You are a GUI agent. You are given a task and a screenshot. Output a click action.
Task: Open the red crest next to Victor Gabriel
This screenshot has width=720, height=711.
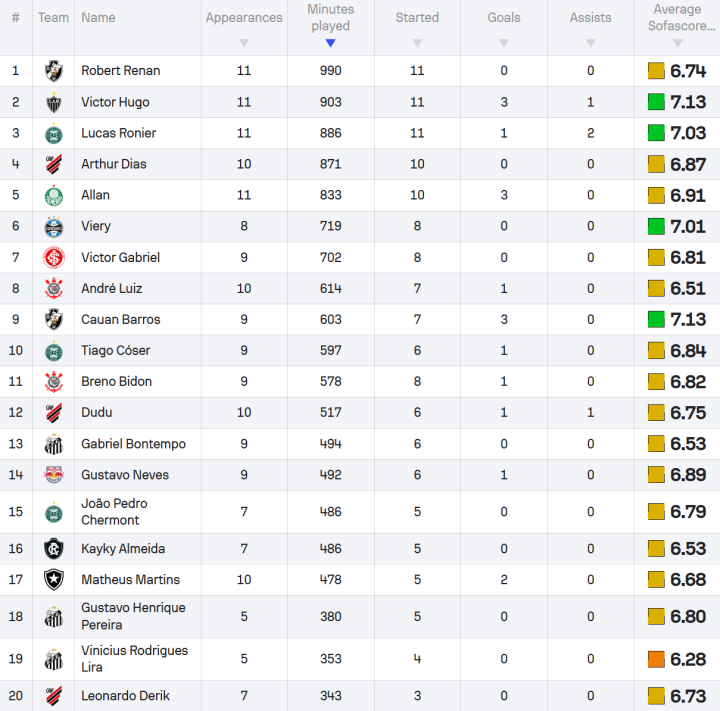pos(53,258)
